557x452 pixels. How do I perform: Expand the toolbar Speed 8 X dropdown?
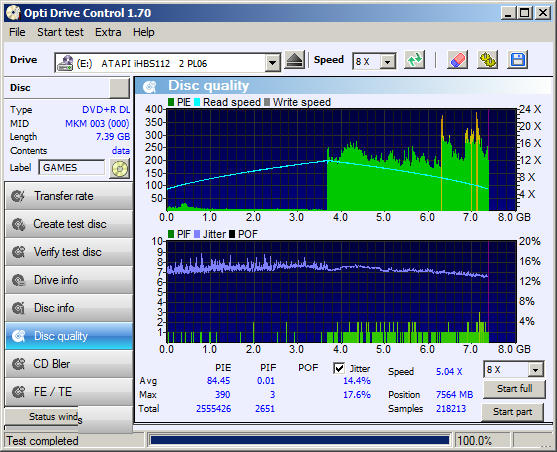[388, 62]
